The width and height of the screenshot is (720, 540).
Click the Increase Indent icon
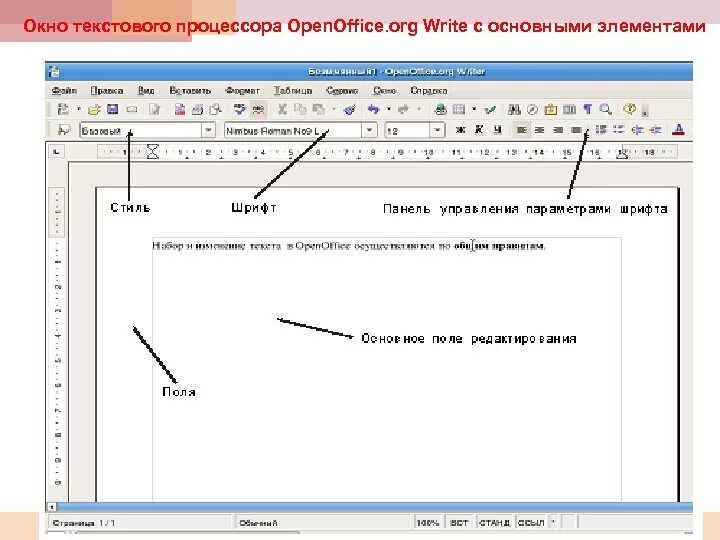pyautogui.click(x=655, y=130)
